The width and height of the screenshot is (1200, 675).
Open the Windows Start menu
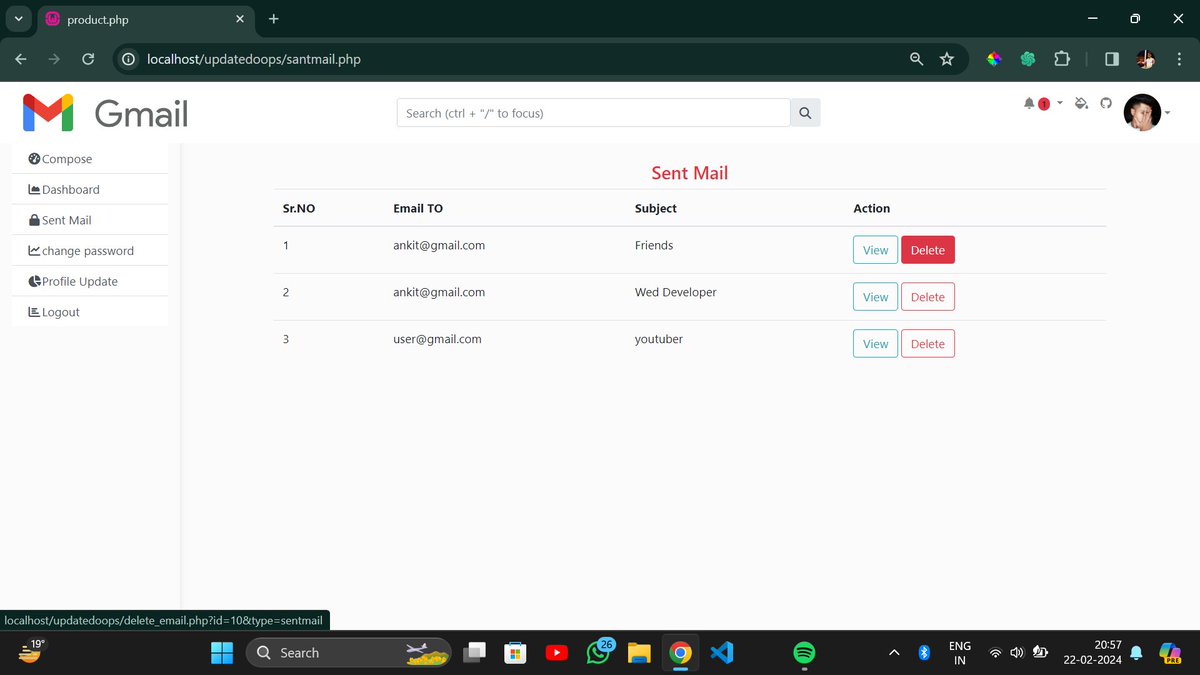pos(222,653)
